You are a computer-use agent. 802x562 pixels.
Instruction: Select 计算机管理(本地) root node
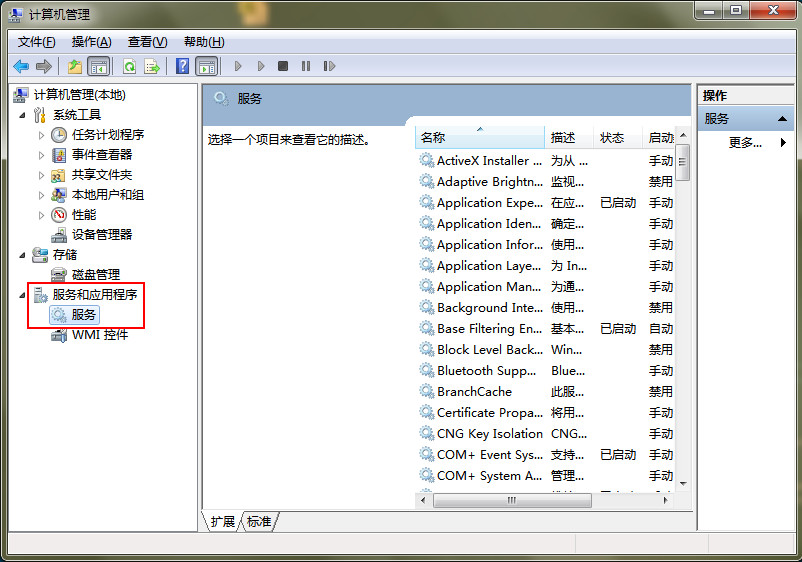(79, 95)
